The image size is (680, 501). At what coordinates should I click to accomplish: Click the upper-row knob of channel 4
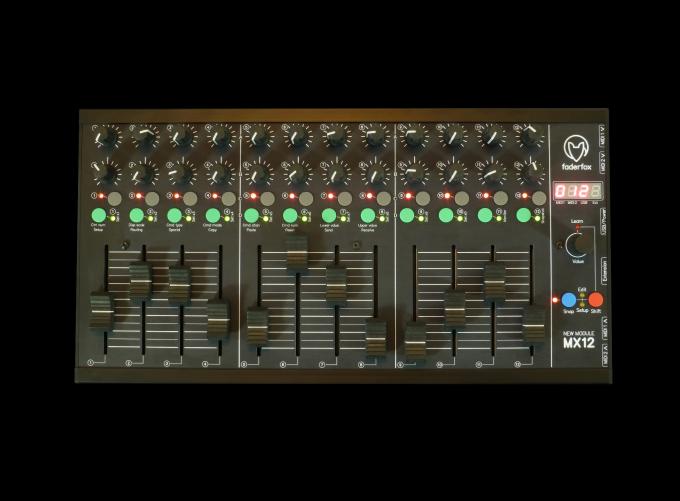click(x=220, y=138)
